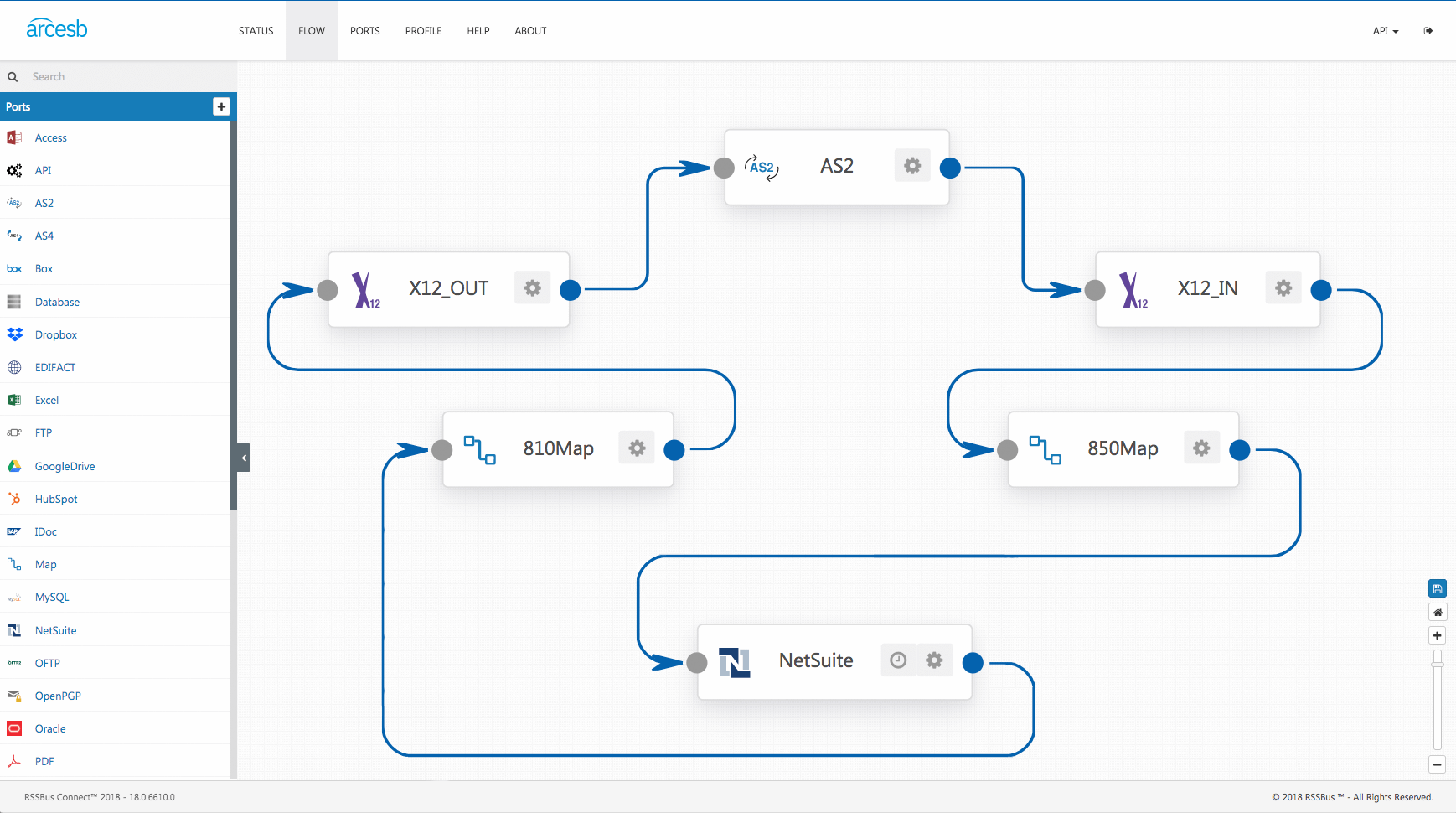Click the NetSuite logo on the flow node

(735, 662)
